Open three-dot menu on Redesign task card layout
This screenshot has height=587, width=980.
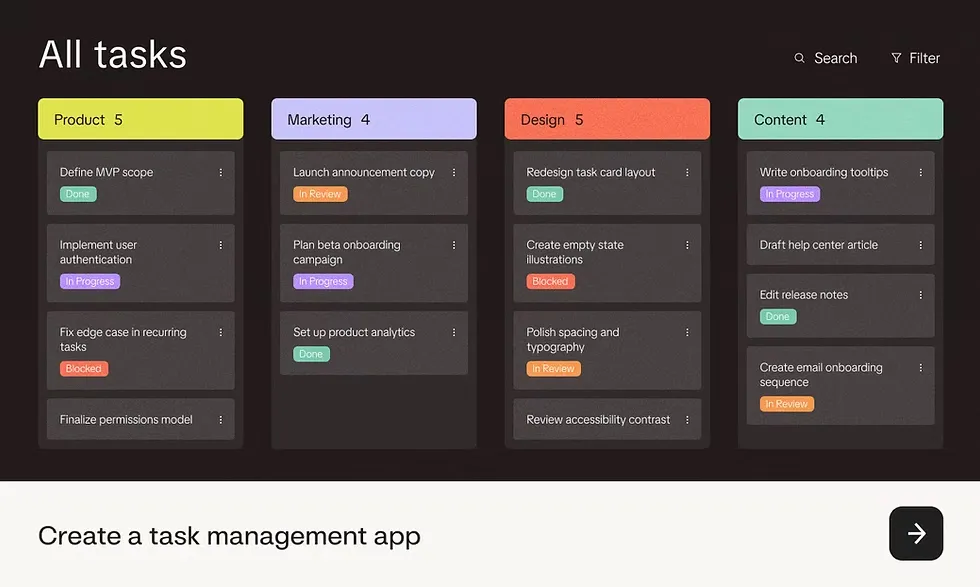[687, 173]
